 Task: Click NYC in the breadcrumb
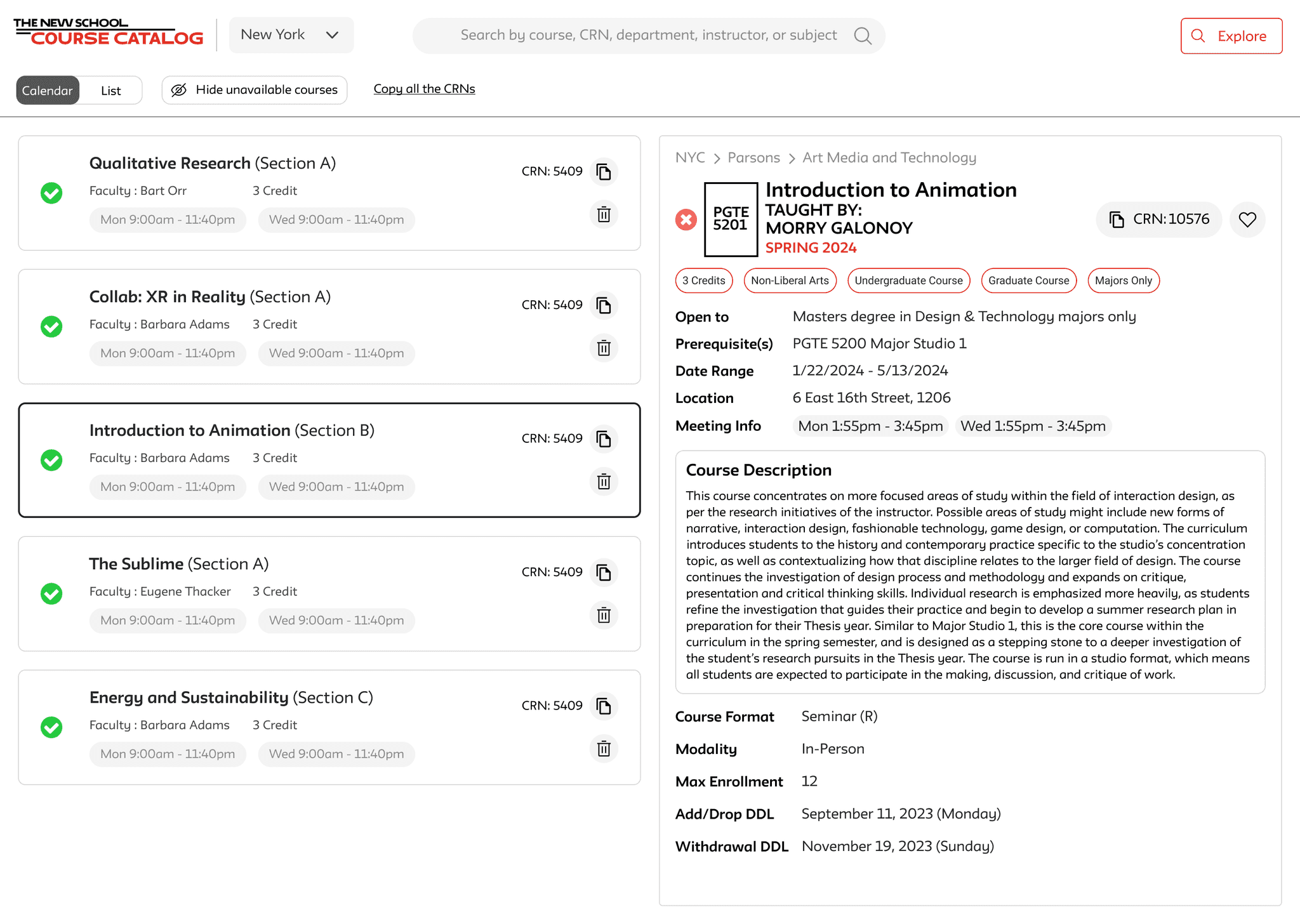[x=690, y=157]
